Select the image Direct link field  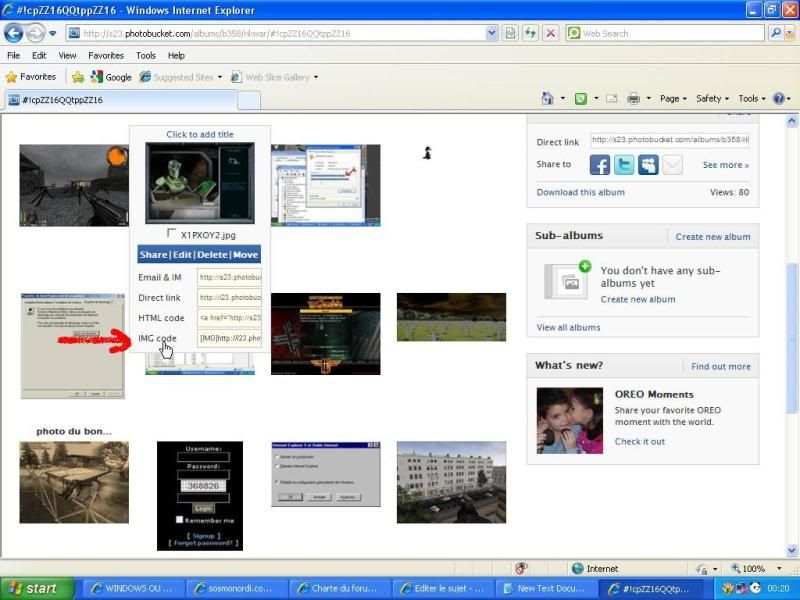230,297
